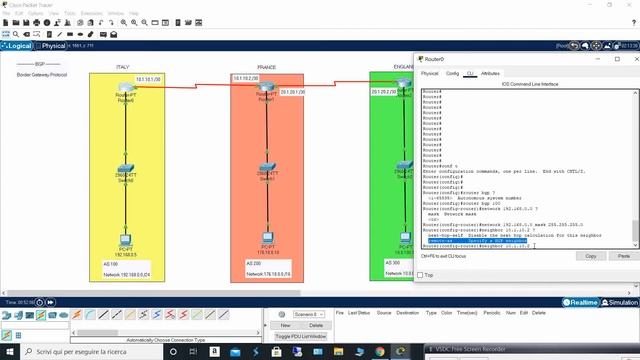Click the Redo arrow icon
Image resolution: width=640 pixels, height=360 pixels.
111,23
